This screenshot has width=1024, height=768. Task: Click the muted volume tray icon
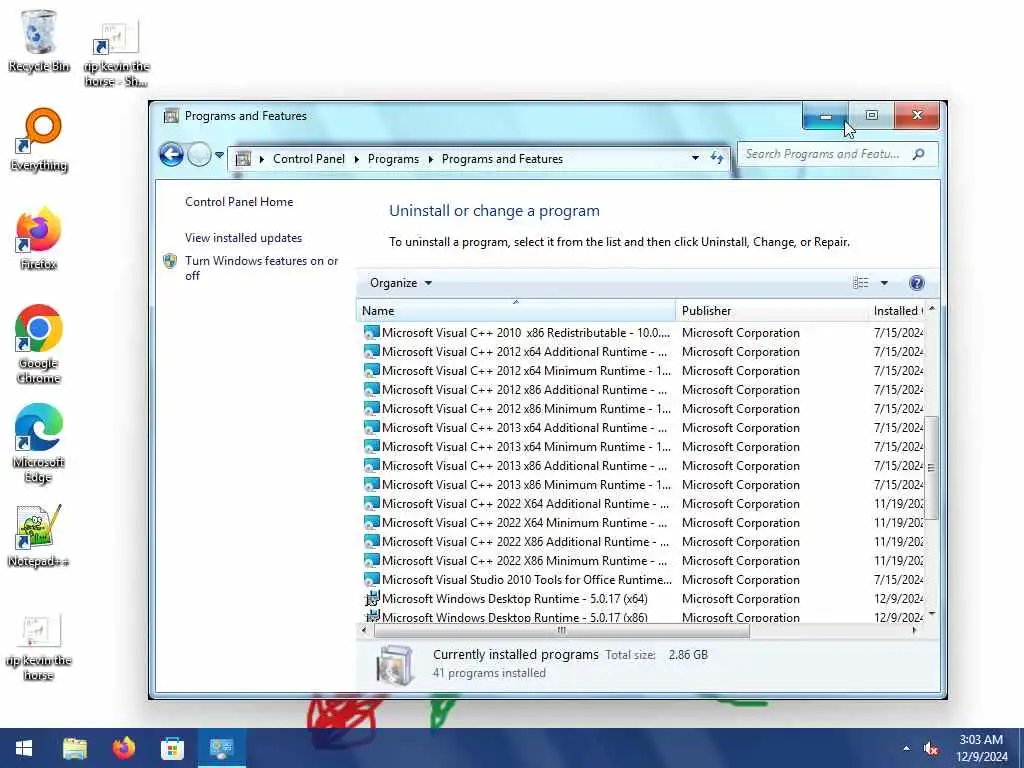(932, 748)
